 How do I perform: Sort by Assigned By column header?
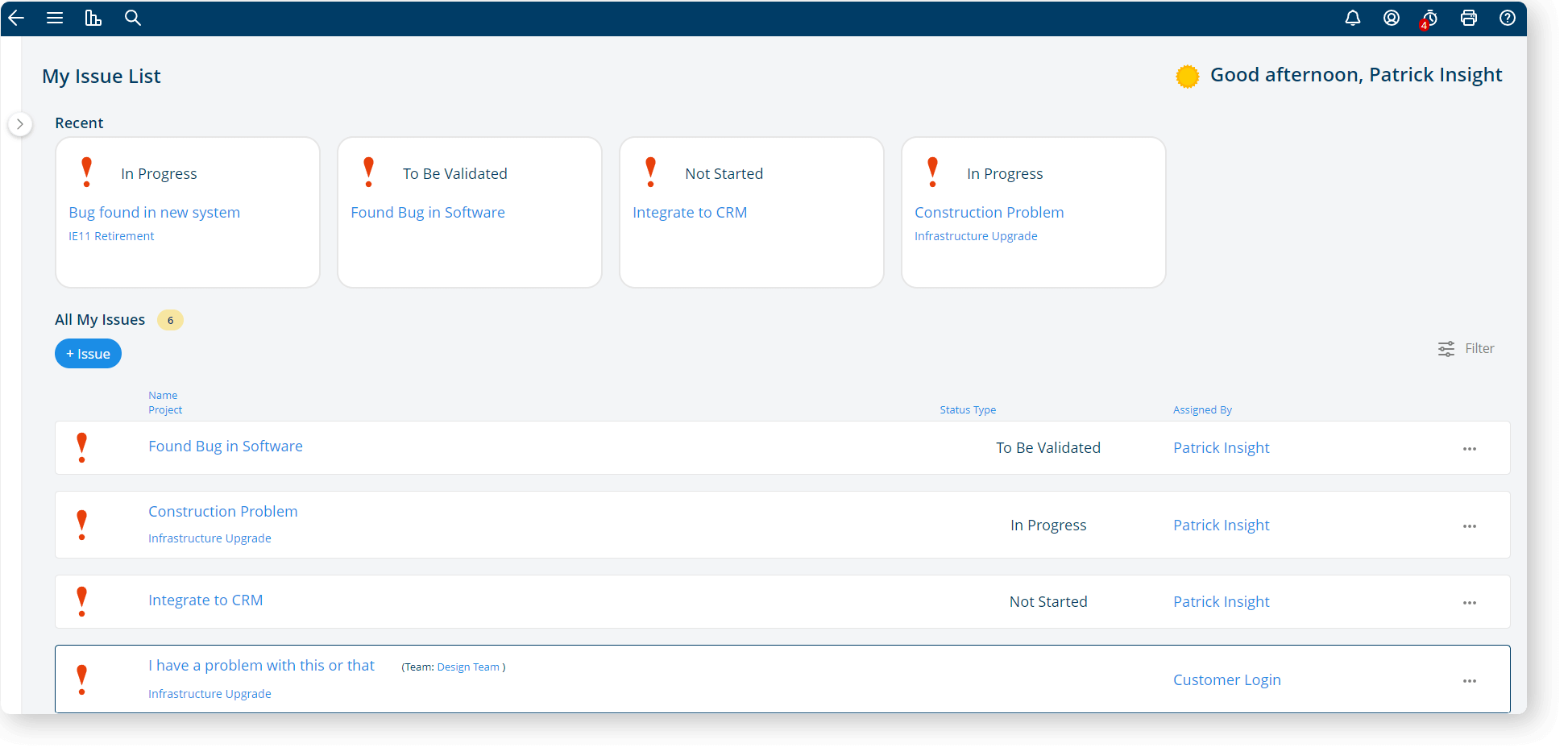1202,410
